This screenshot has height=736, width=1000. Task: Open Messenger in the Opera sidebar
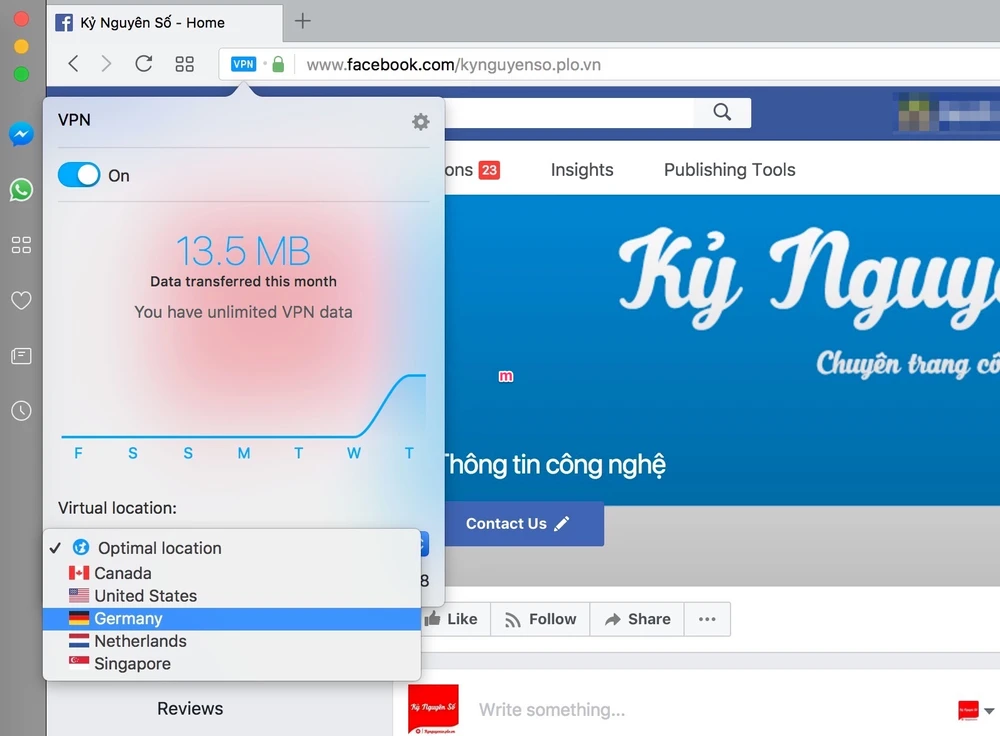click(x=21, y=134)
